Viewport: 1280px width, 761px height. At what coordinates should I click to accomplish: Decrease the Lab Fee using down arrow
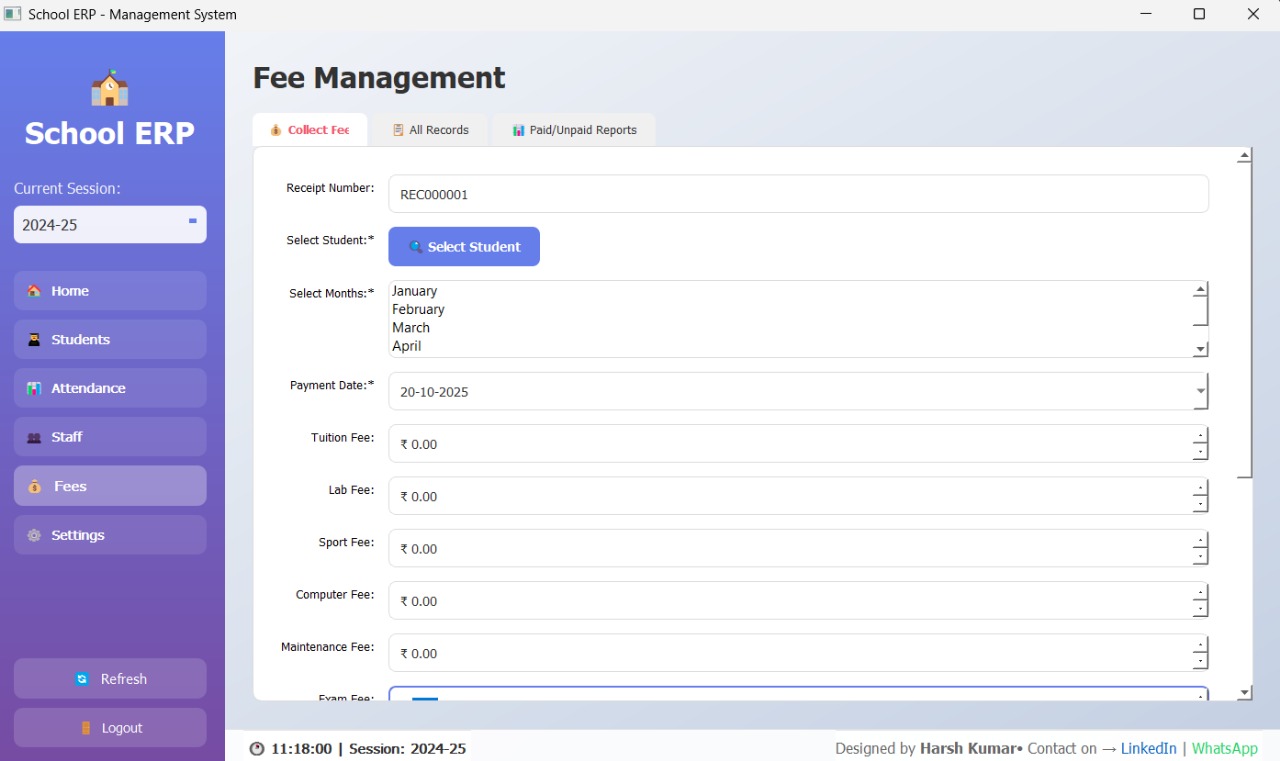1200,504
